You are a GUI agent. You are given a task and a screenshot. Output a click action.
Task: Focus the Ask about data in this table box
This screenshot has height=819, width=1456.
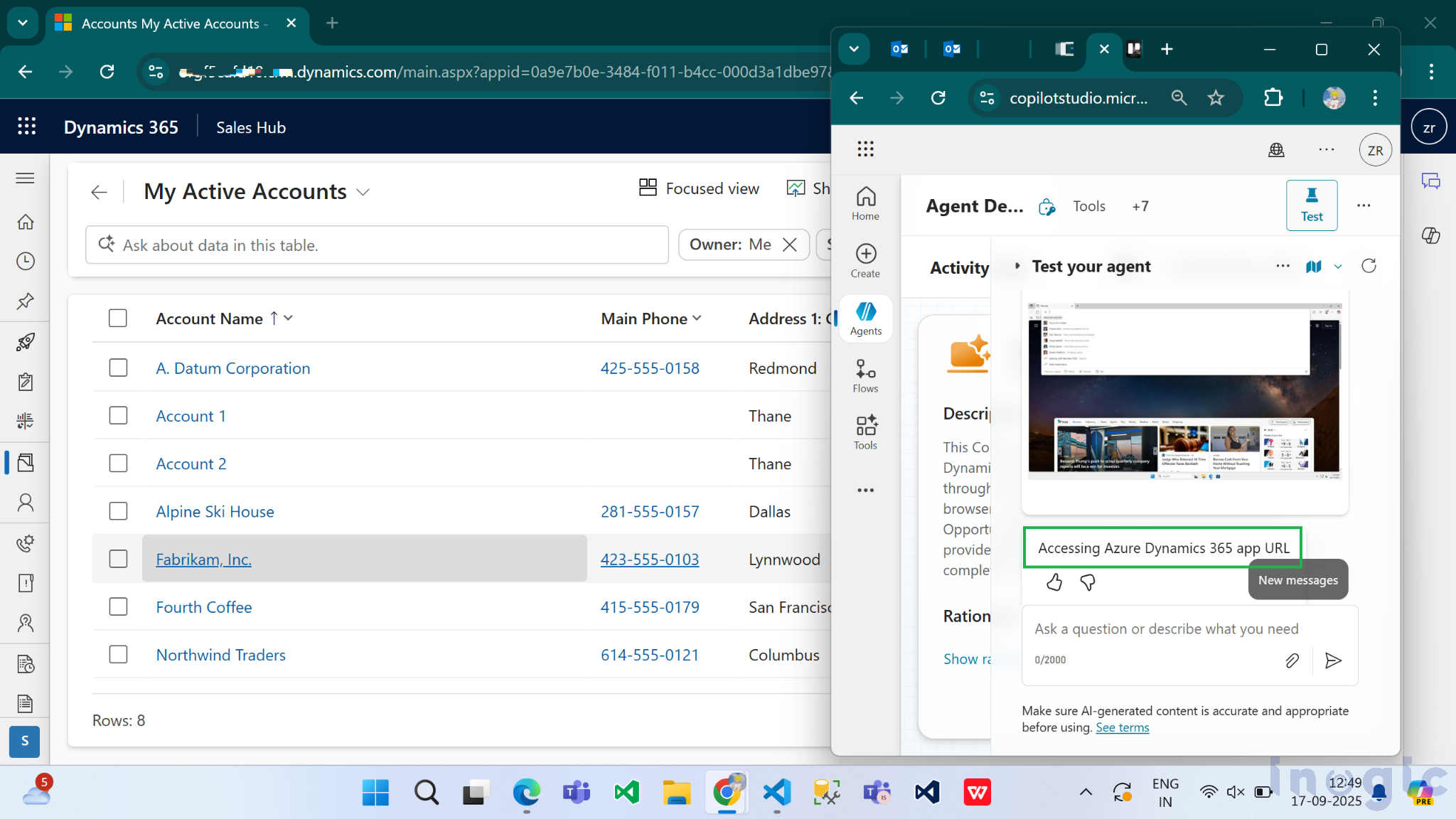[377, 245]
